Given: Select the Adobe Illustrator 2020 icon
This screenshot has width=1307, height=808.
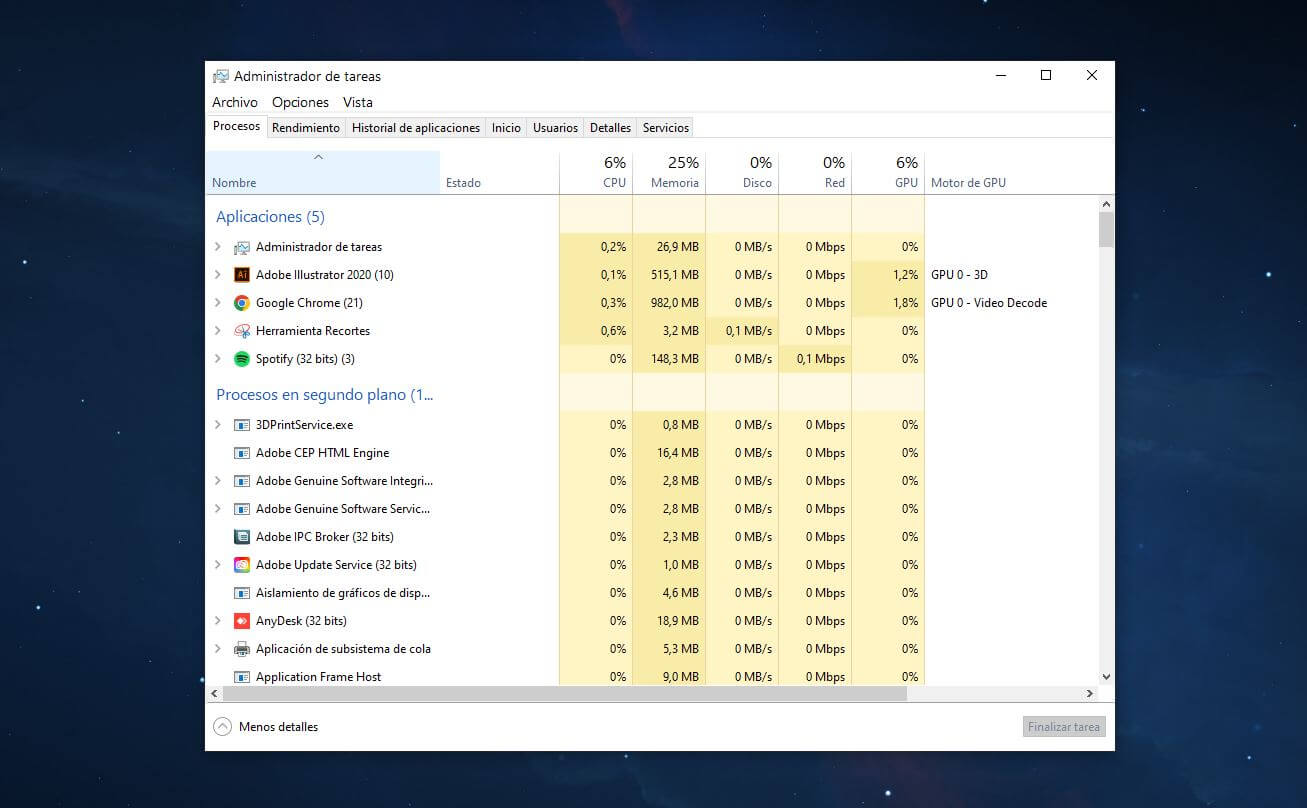Looking at the screenshot, I should click(x=242, y=275).
